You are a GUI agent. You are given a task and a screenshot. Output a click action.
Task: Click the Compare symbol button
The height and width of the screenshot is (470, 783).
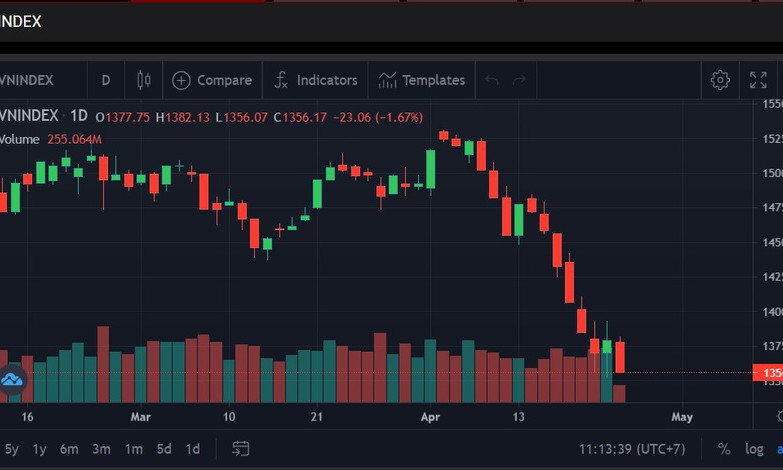[212, 80]
